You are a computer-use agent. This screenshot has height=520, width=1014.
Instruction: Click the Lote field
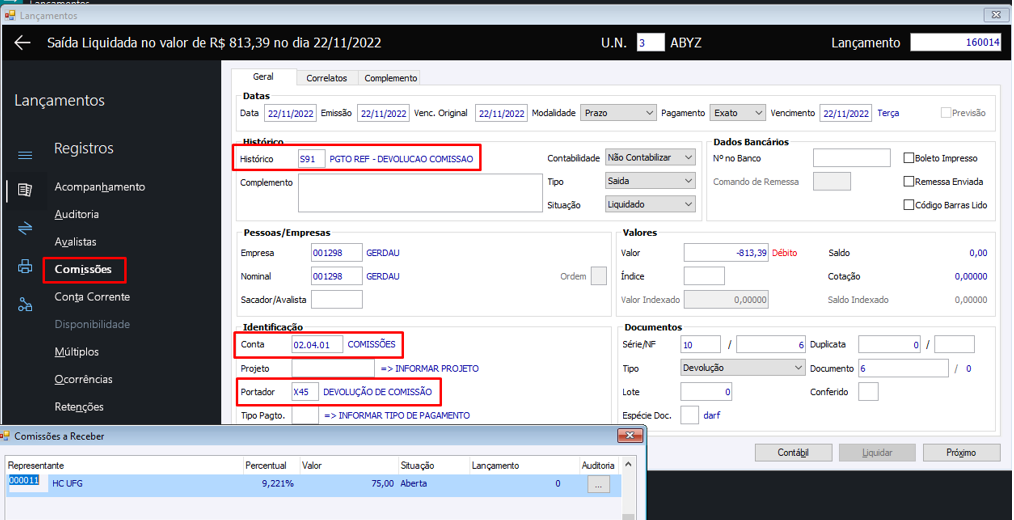(706, 391)
